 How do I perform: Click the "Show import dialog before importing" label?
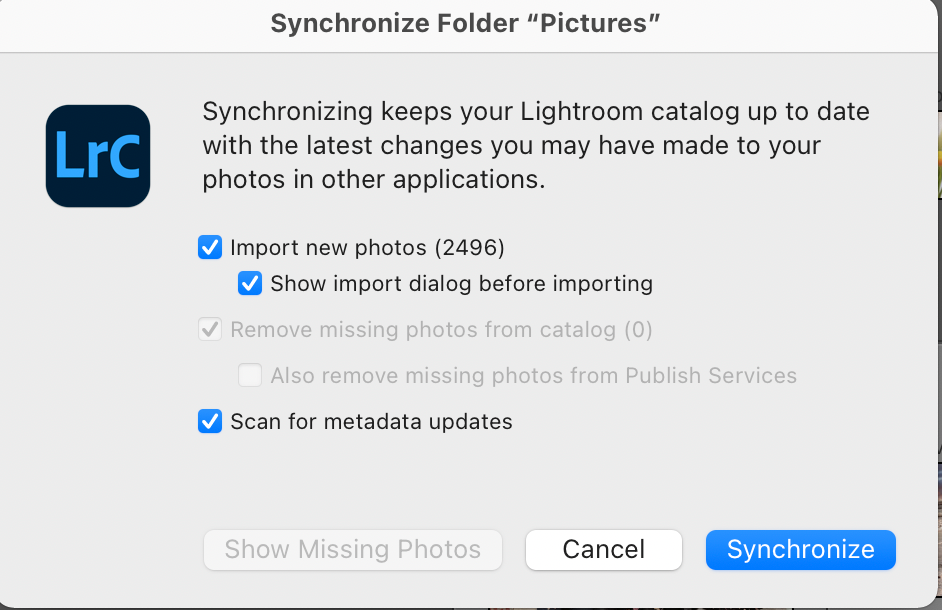click(x=461, y=284)
